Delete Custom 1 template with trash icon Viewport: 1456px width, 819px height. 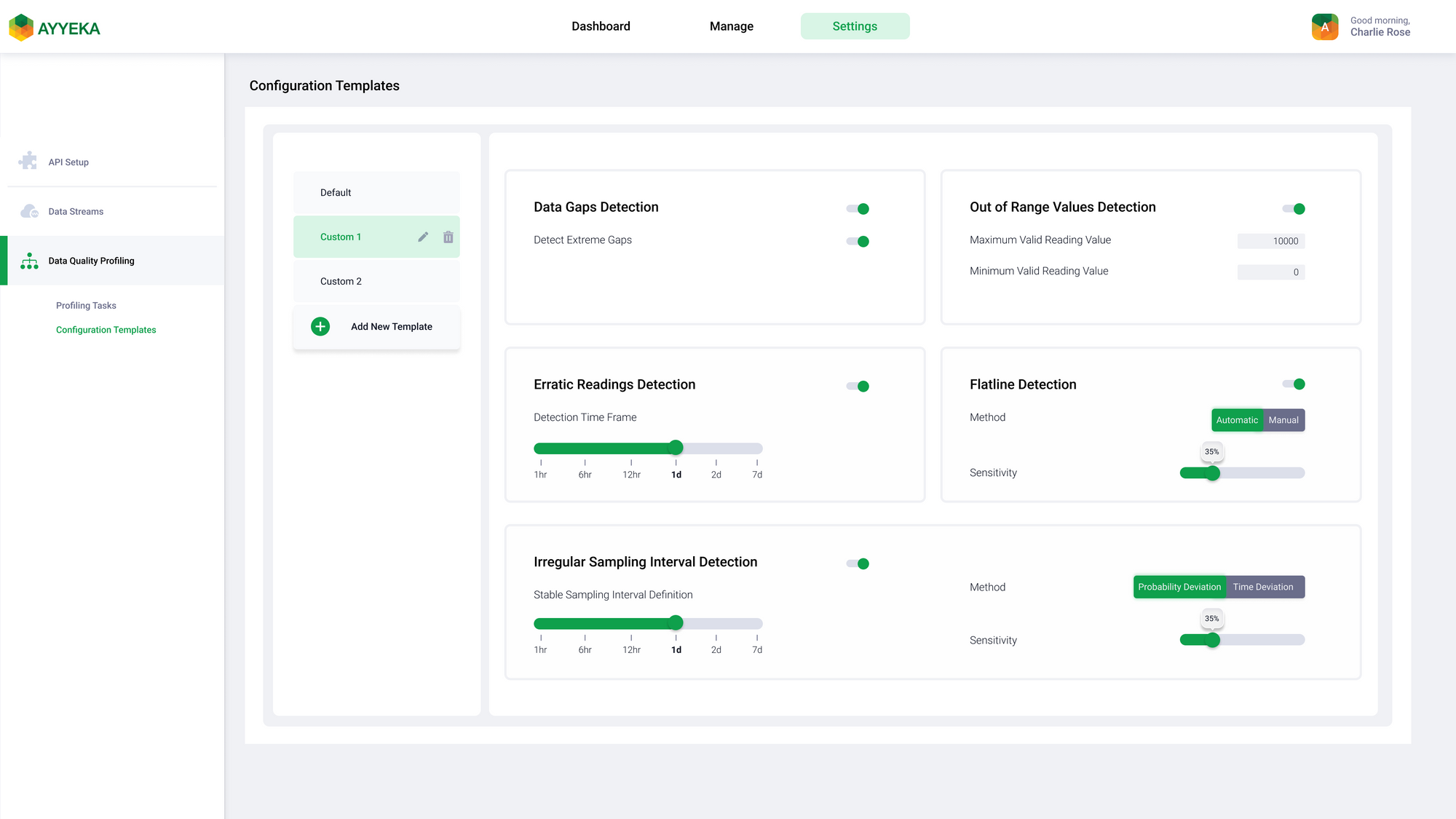[x=448, y=237]
